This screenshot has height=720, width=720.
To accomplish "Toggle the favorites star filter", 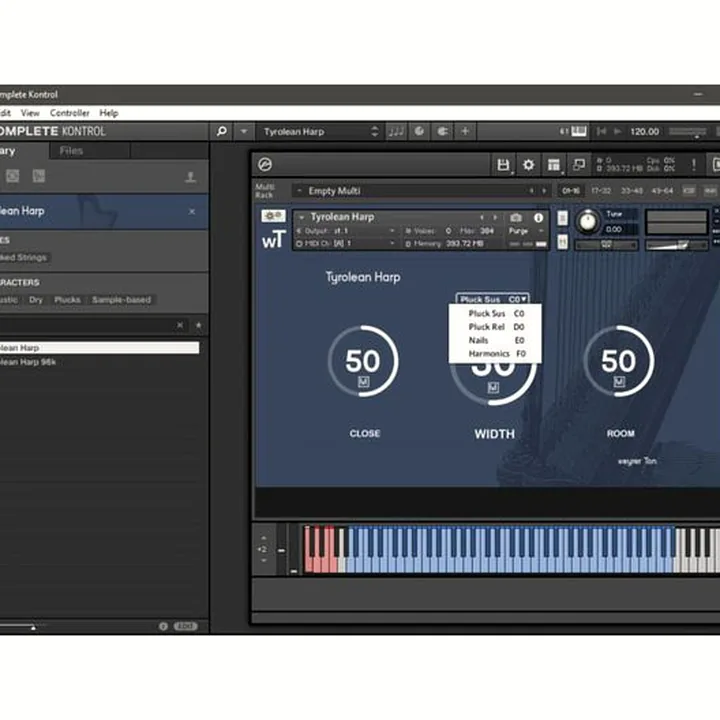I will 198,325.
